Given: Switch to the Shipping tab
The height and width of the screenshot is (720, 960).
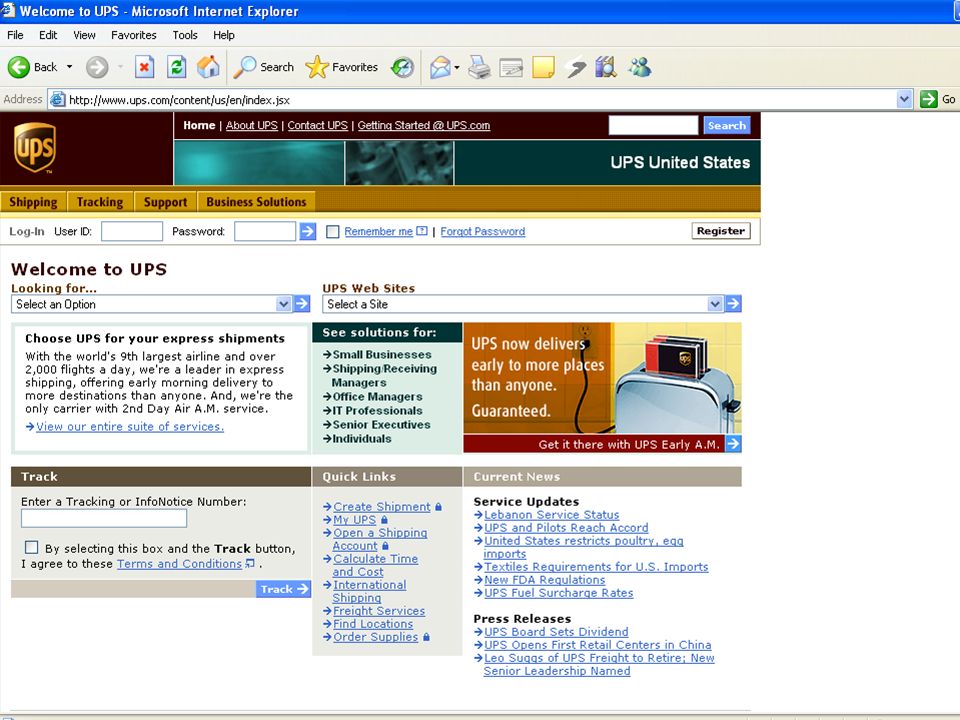Looking at the screenshot, I should tap(33, 201).
